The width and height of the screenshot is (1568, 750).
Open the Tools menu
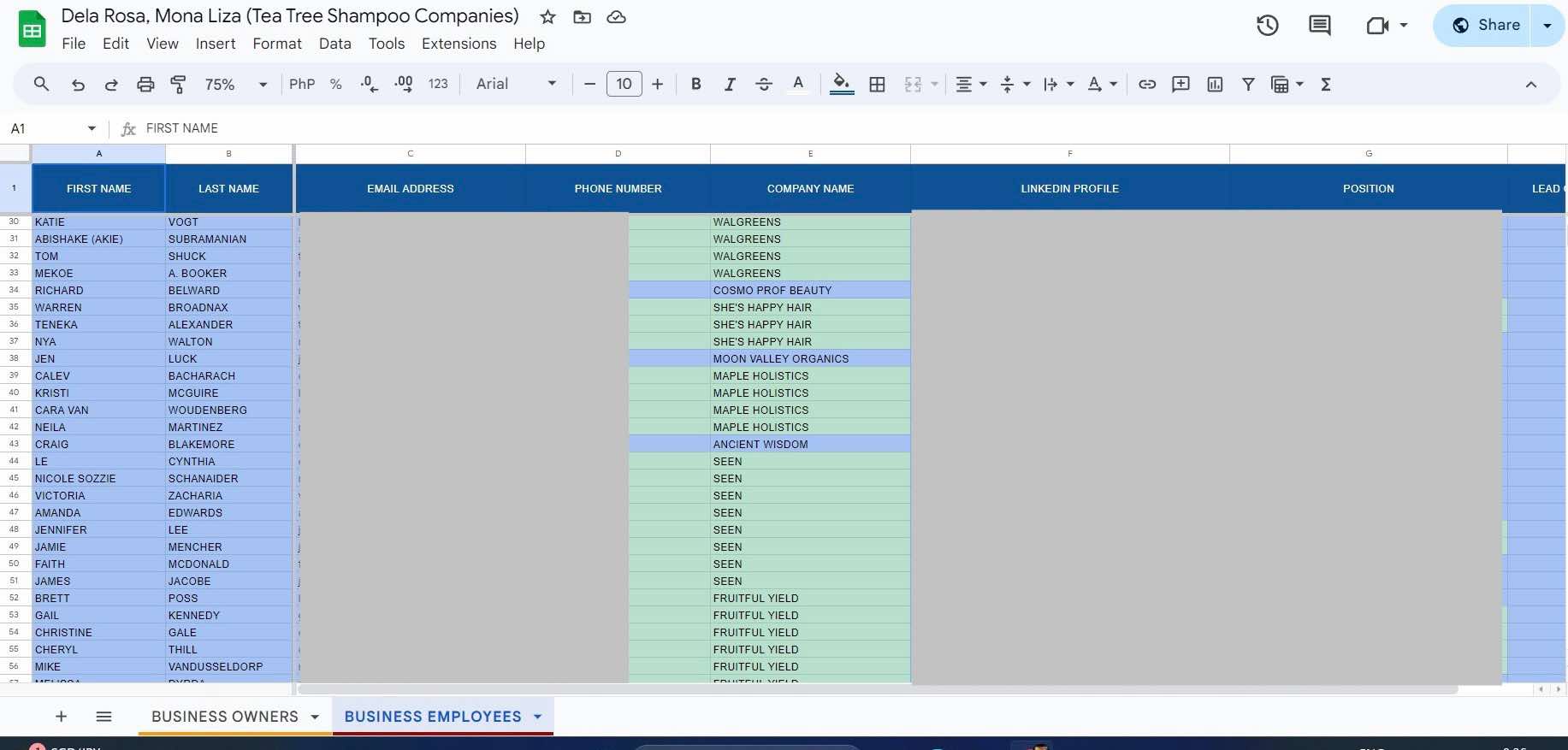[387, 44]
